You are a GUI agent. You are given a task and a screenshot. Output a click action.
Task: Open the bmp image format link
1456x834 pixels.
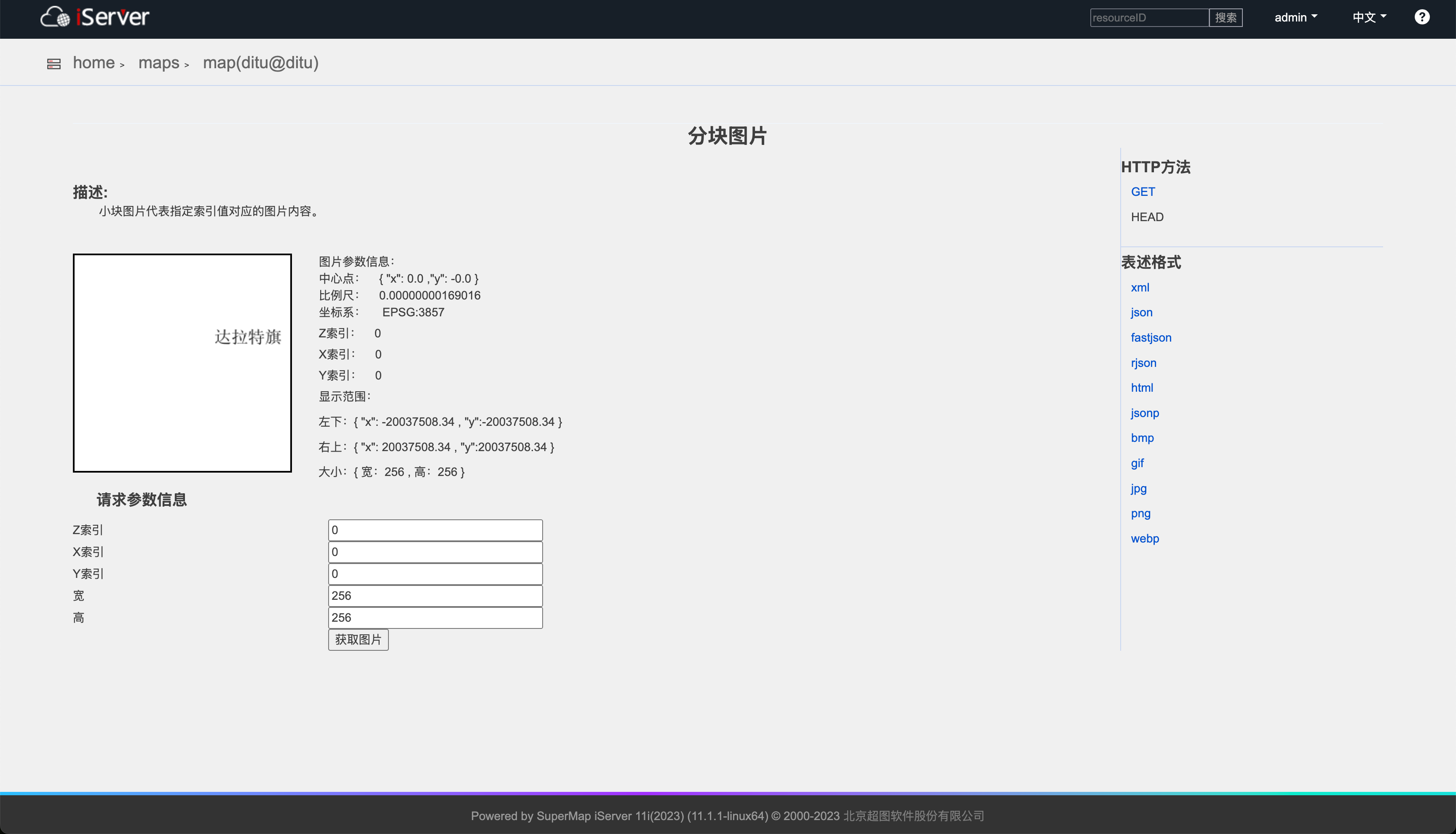tap(1142, 438)
